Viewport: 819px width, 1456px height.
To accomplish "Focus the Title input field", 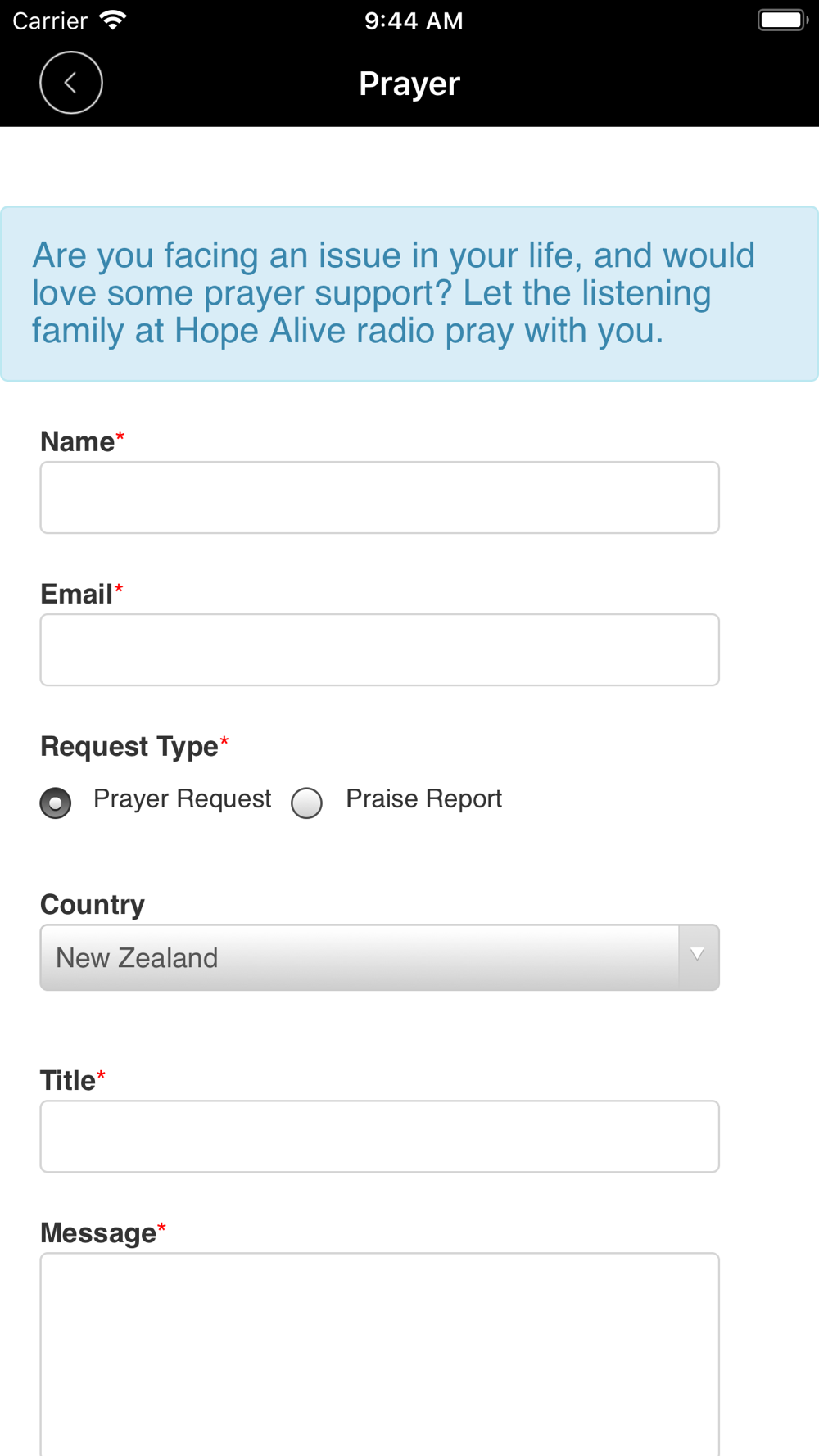I will 379,1137.
